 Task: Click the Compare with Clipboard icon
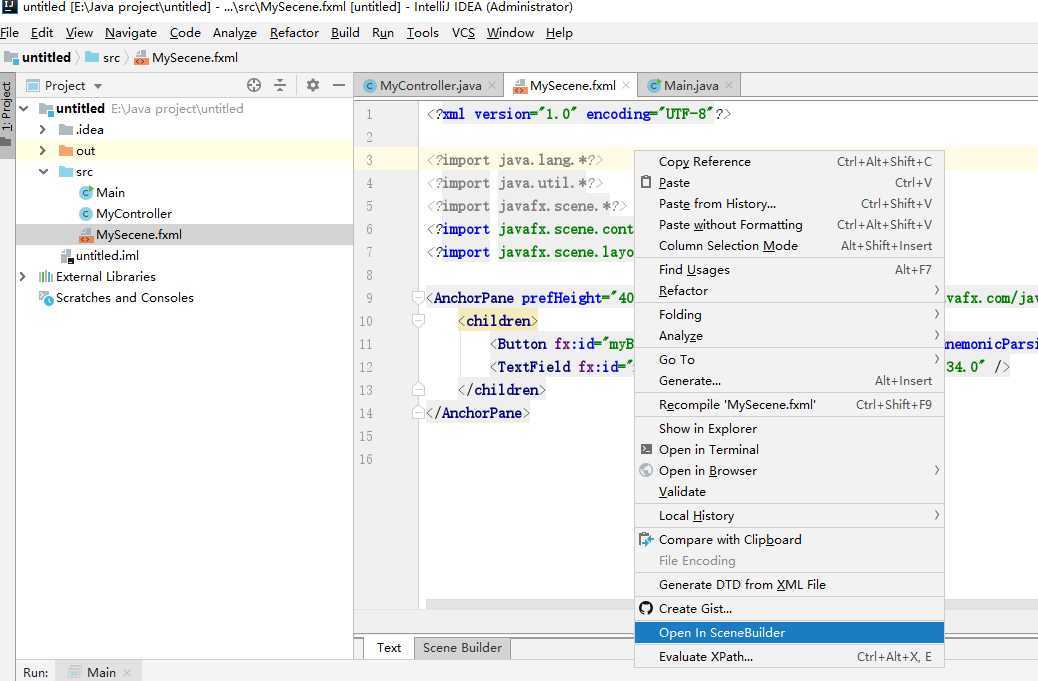pos(646,539)
